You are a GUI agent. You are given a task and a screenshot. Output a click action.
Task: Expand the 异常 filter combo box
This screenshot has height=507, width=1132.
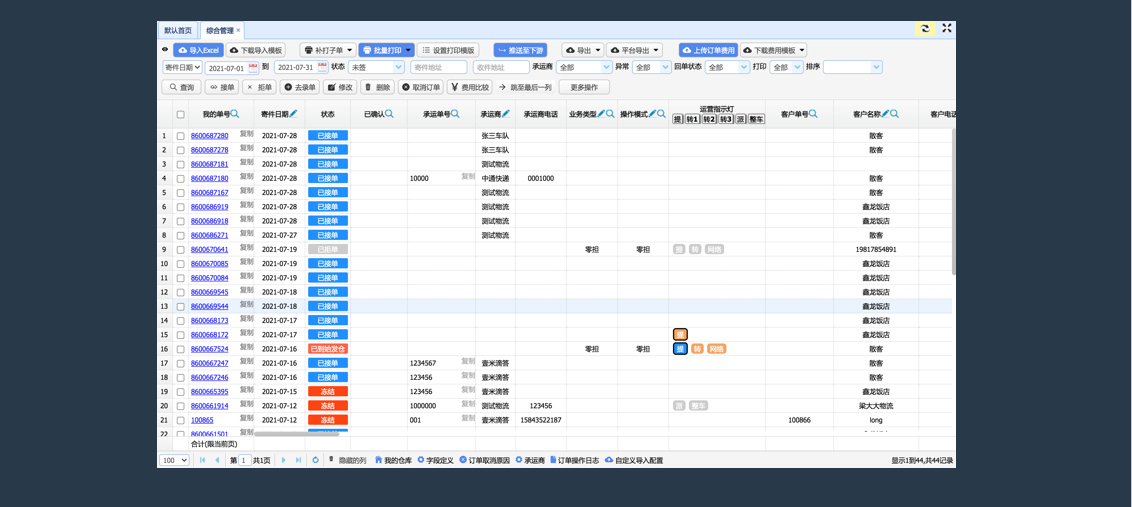pos(666,67)
